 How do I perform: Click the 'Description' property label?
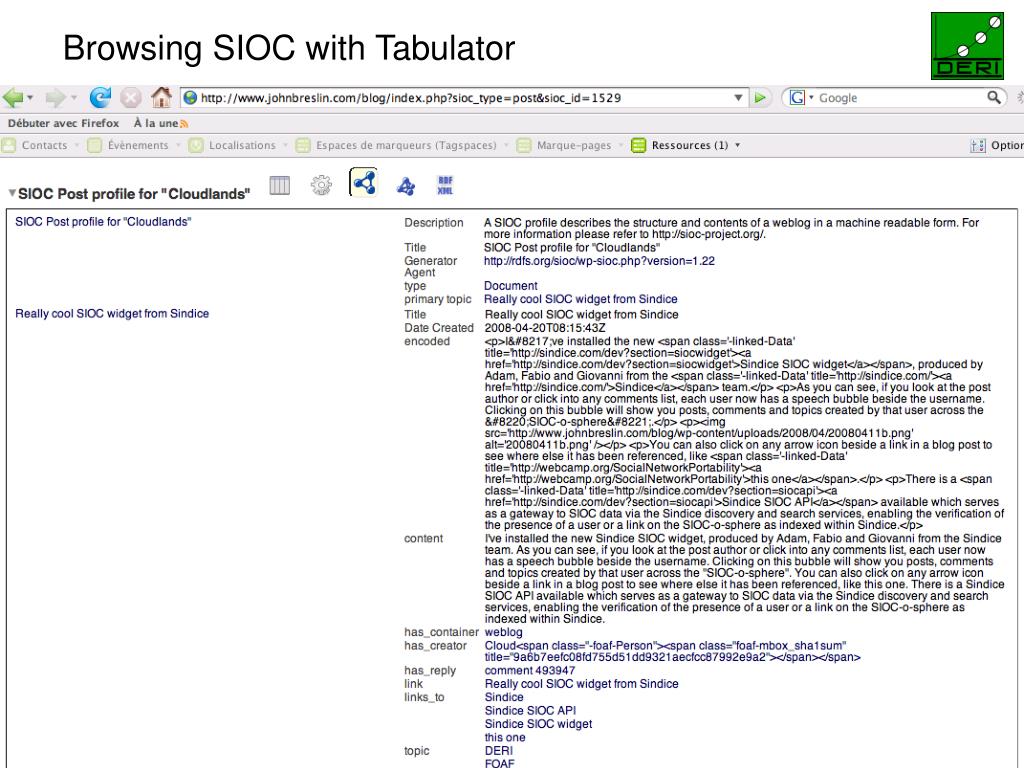(x=434, y=223)
